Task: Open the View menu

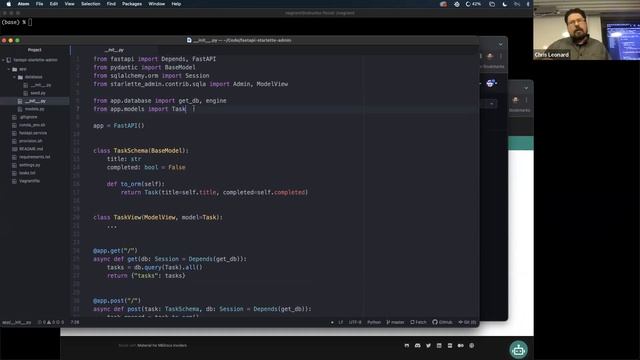Action: 70,4
